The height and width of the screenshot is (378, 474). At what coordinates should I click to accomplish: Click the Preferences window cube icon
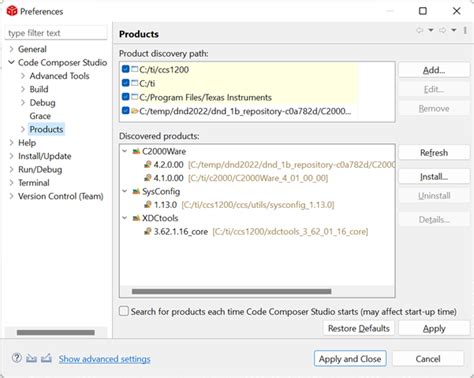click(x=12, y=11)
